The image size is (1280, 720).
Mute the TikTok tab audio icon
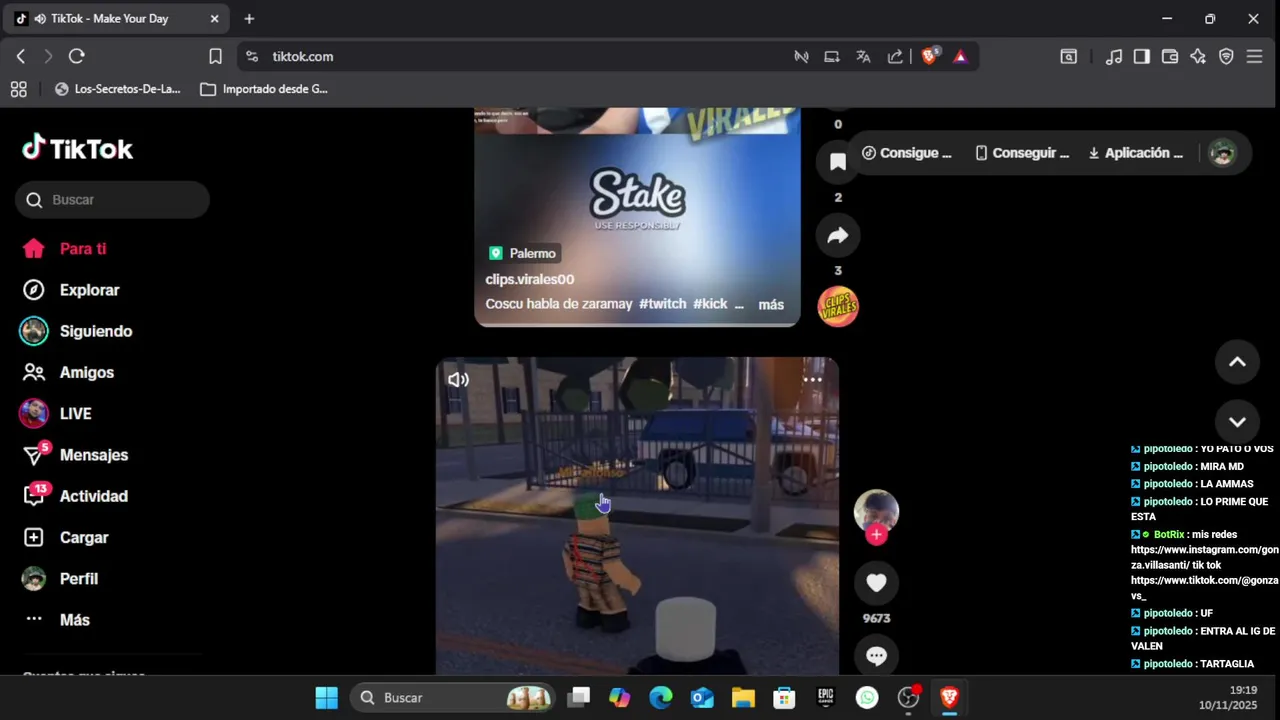click(39, 19)
